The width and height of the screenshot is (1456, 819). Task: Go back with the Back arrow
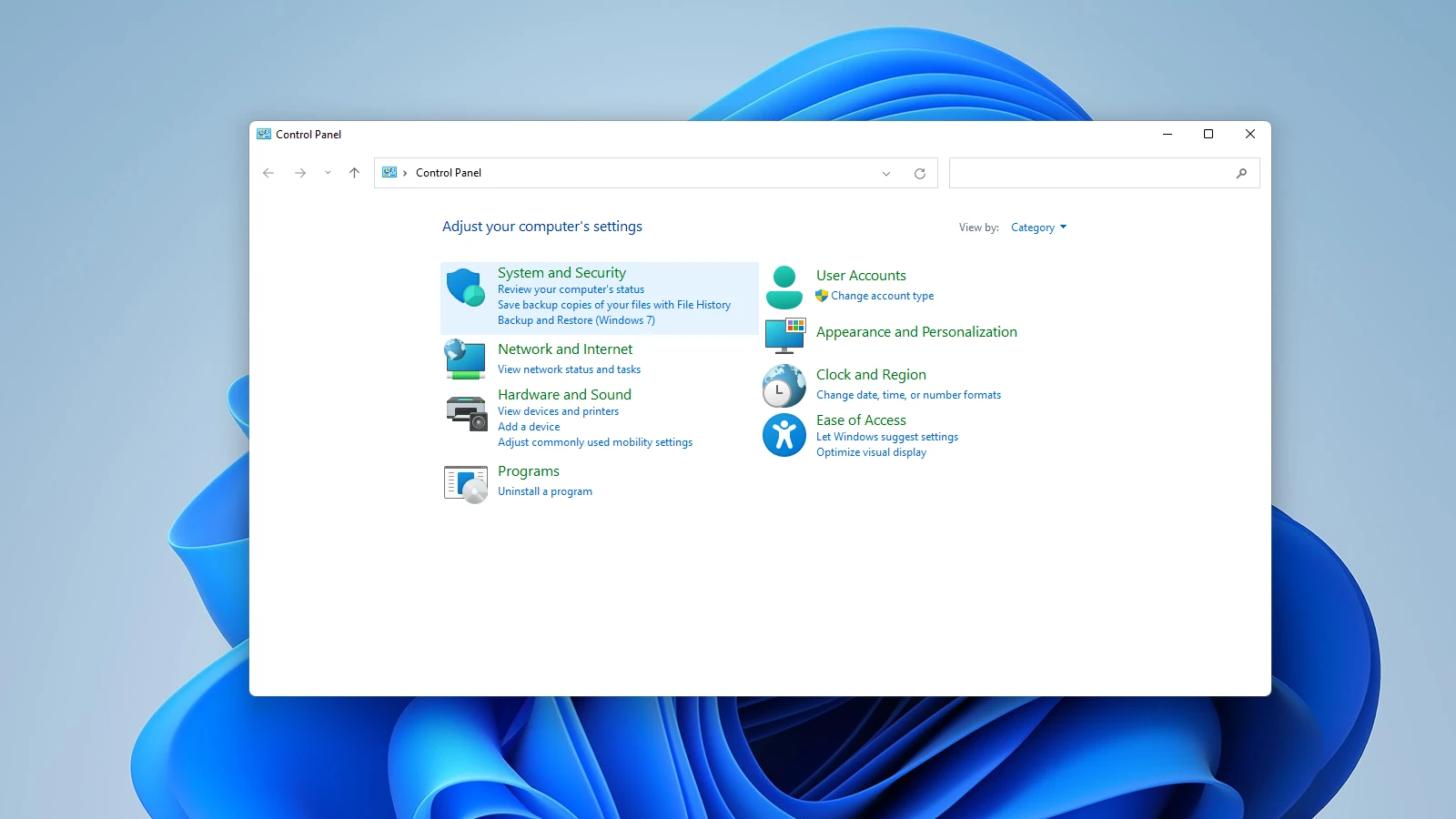click(x=268, y=173)
